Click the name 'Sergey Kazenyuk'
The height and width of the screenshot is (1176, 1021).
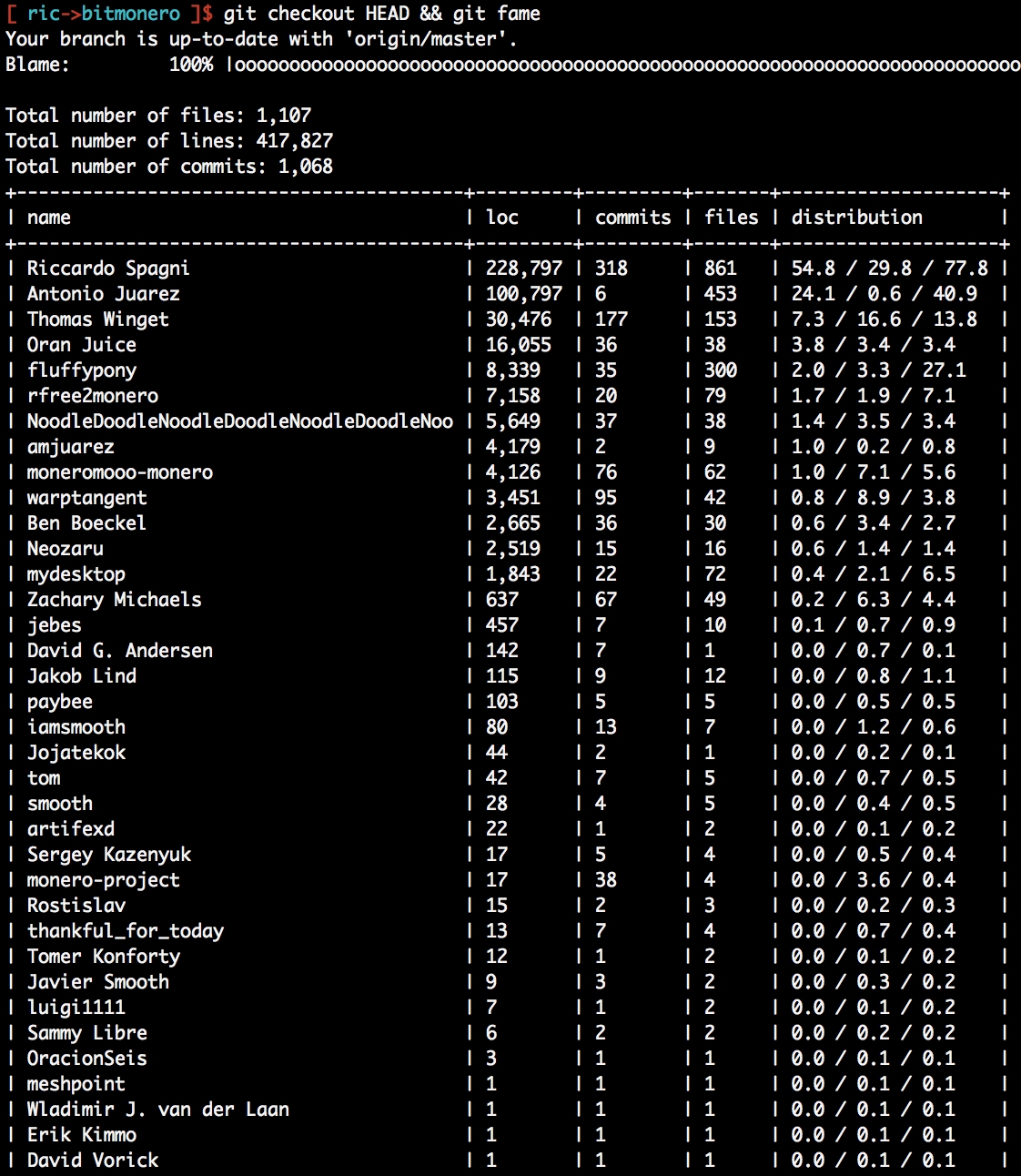coord(109,855)
